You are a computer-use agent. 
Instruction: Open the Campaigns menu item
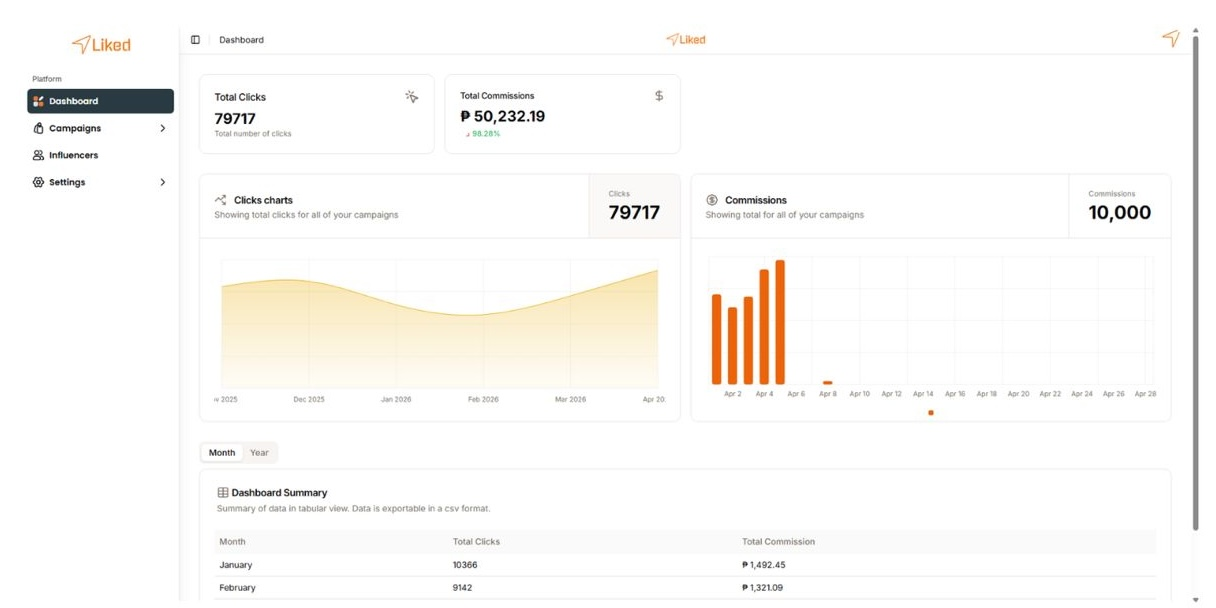(x=100, y=128)
